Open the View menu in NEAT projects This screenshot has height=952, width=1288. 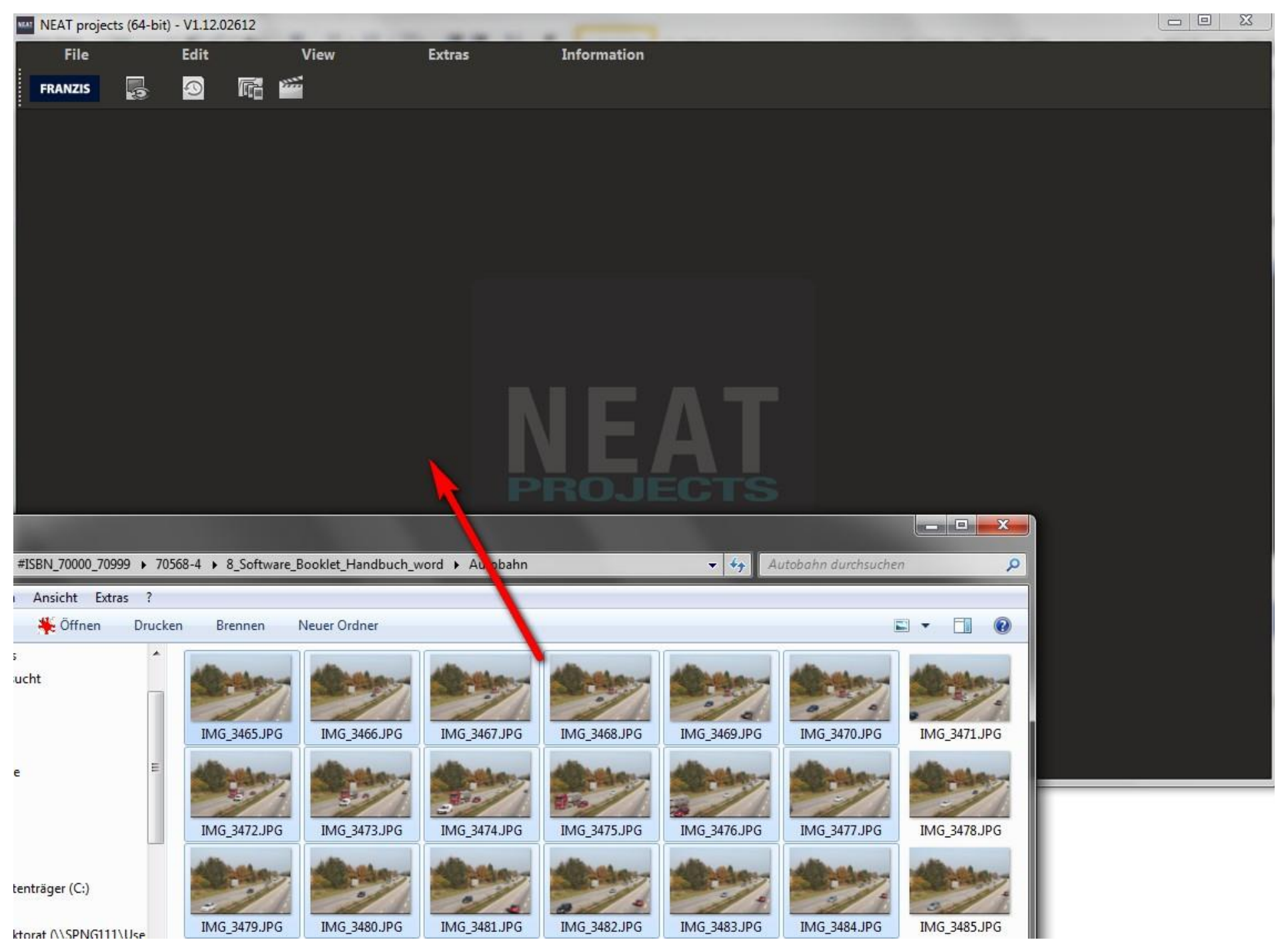point(317,55)
